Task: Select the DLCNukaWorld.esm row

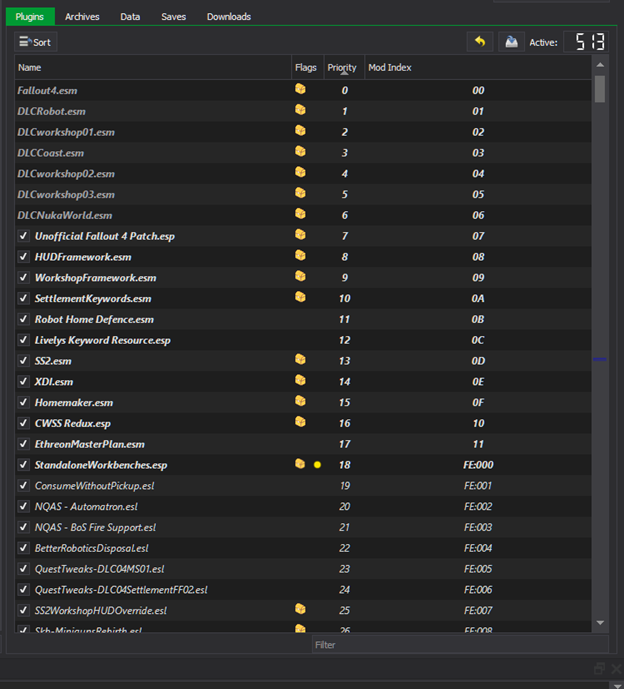Action: [303, 215]
